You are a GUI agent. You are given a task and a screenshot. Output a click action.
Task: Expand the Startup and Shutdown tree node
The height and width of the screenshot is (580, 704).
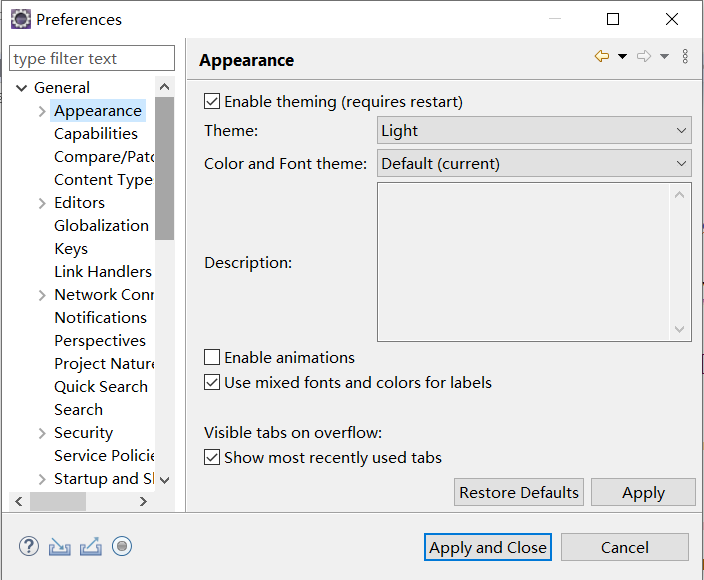click(x=42, y=479)
